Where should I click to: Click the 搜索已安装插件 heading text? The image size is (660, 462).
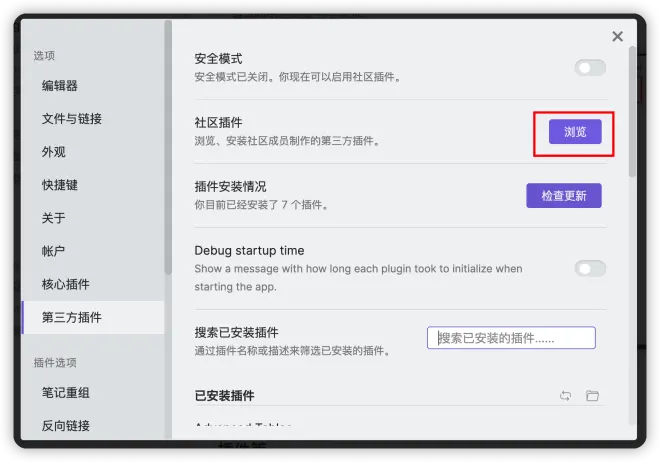pyautogui.click(x=236, y=332)
